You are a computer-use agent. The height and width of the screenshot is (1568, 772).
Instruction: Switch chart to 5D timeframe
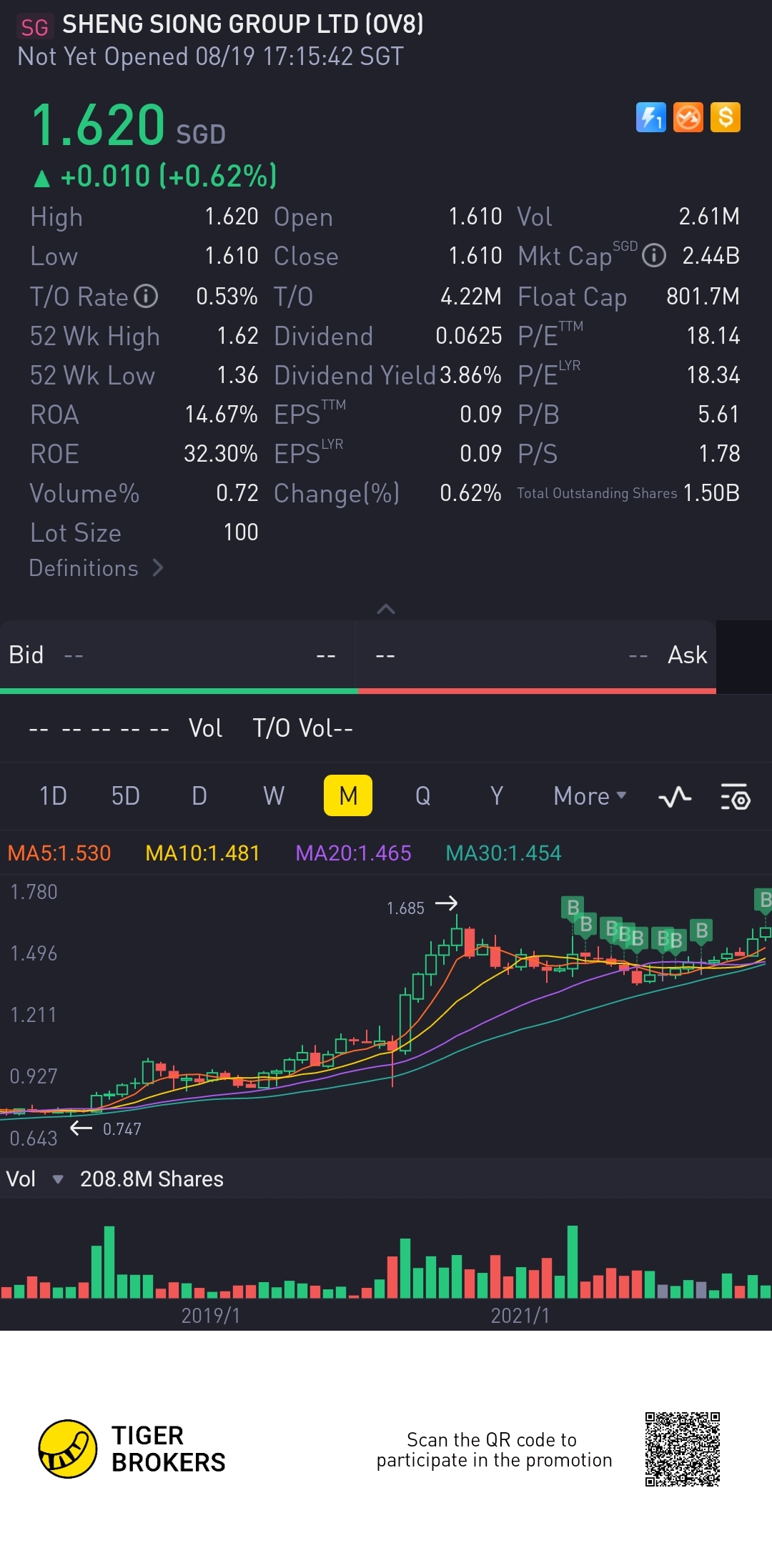point(126,795)
